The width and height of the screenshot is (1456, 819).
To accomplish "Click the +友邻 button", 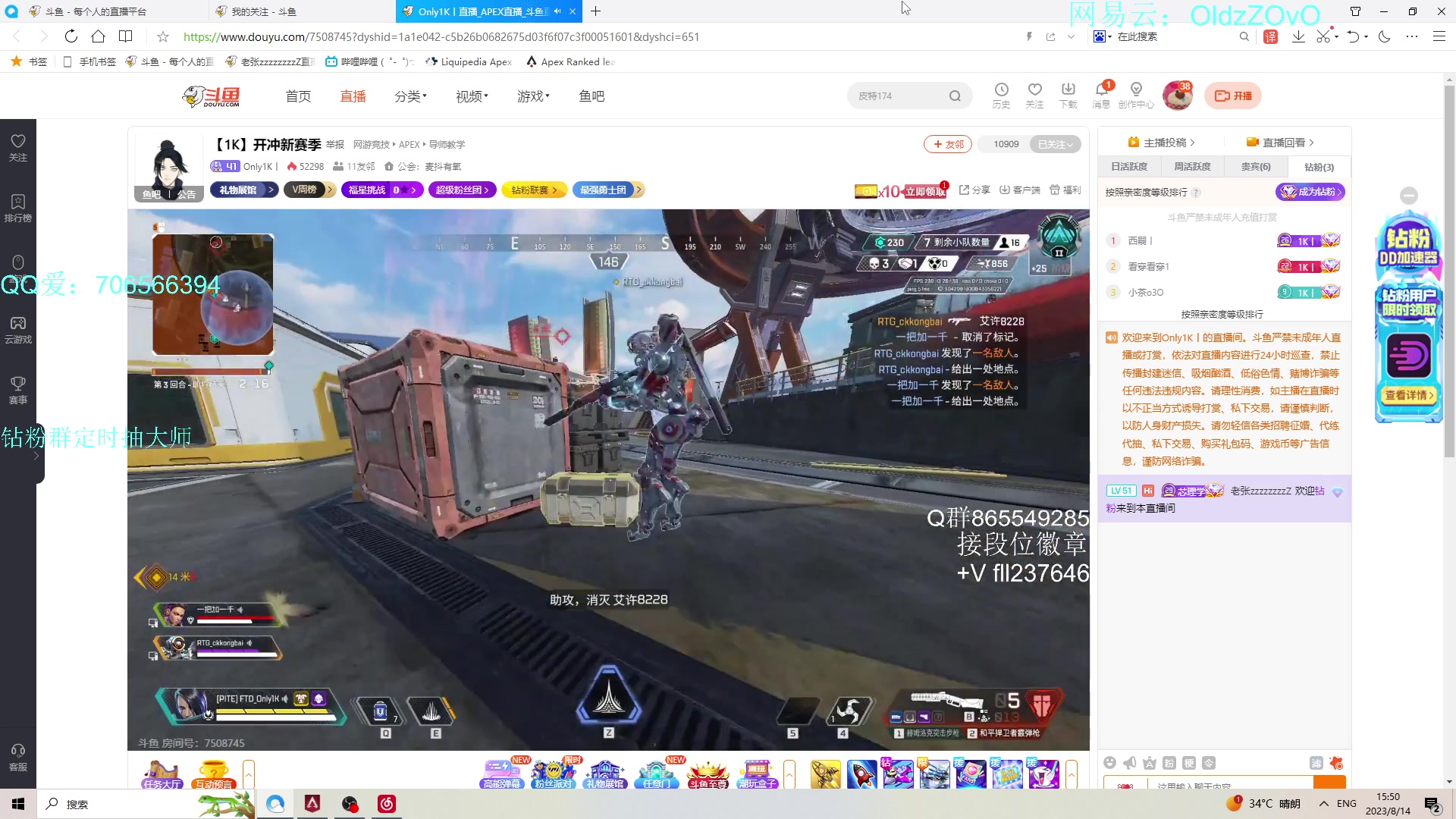I will pos(948,144).
